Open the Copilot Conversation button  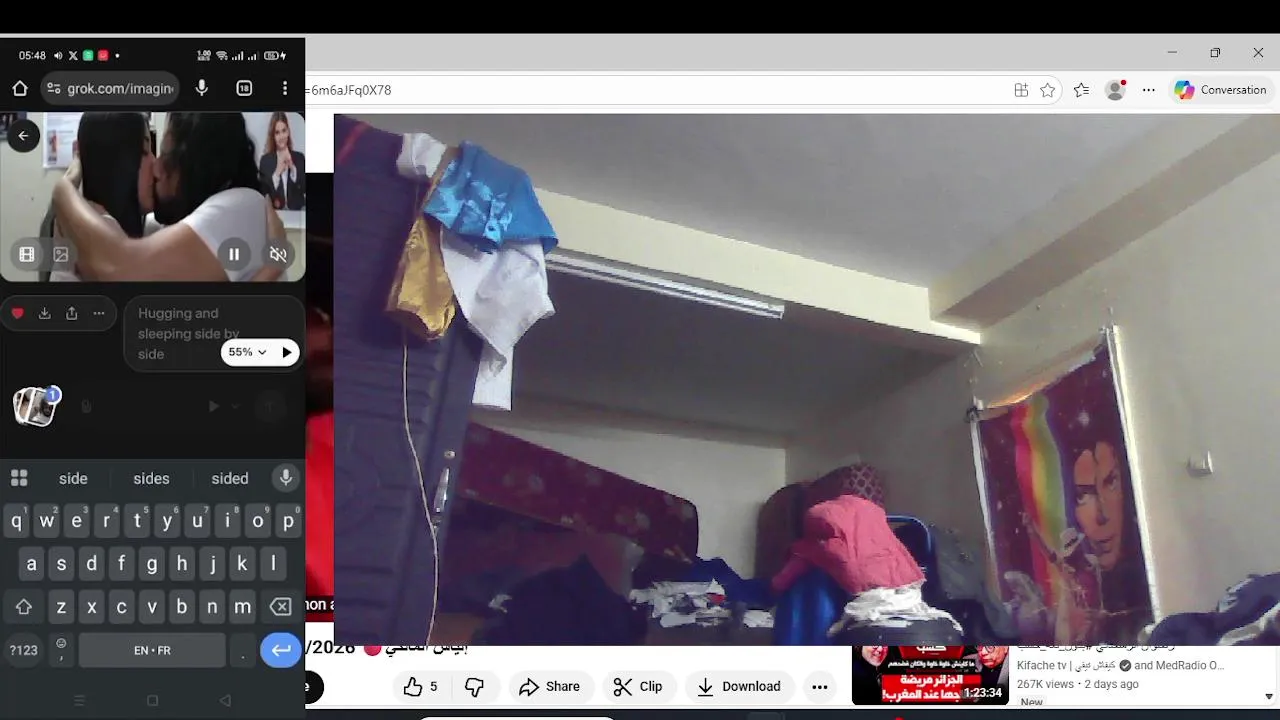1221,90
